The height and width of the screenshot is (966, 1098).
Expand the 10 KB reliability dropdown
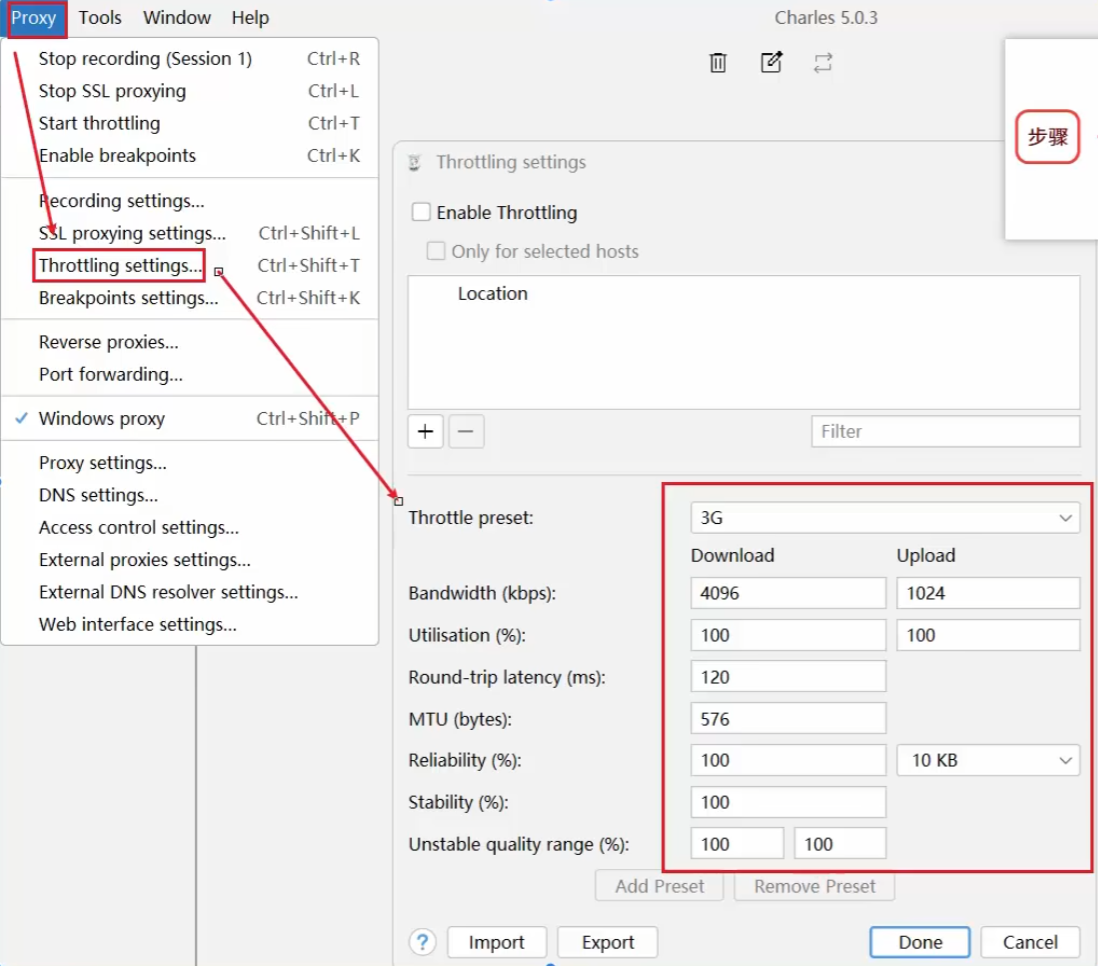988,761
